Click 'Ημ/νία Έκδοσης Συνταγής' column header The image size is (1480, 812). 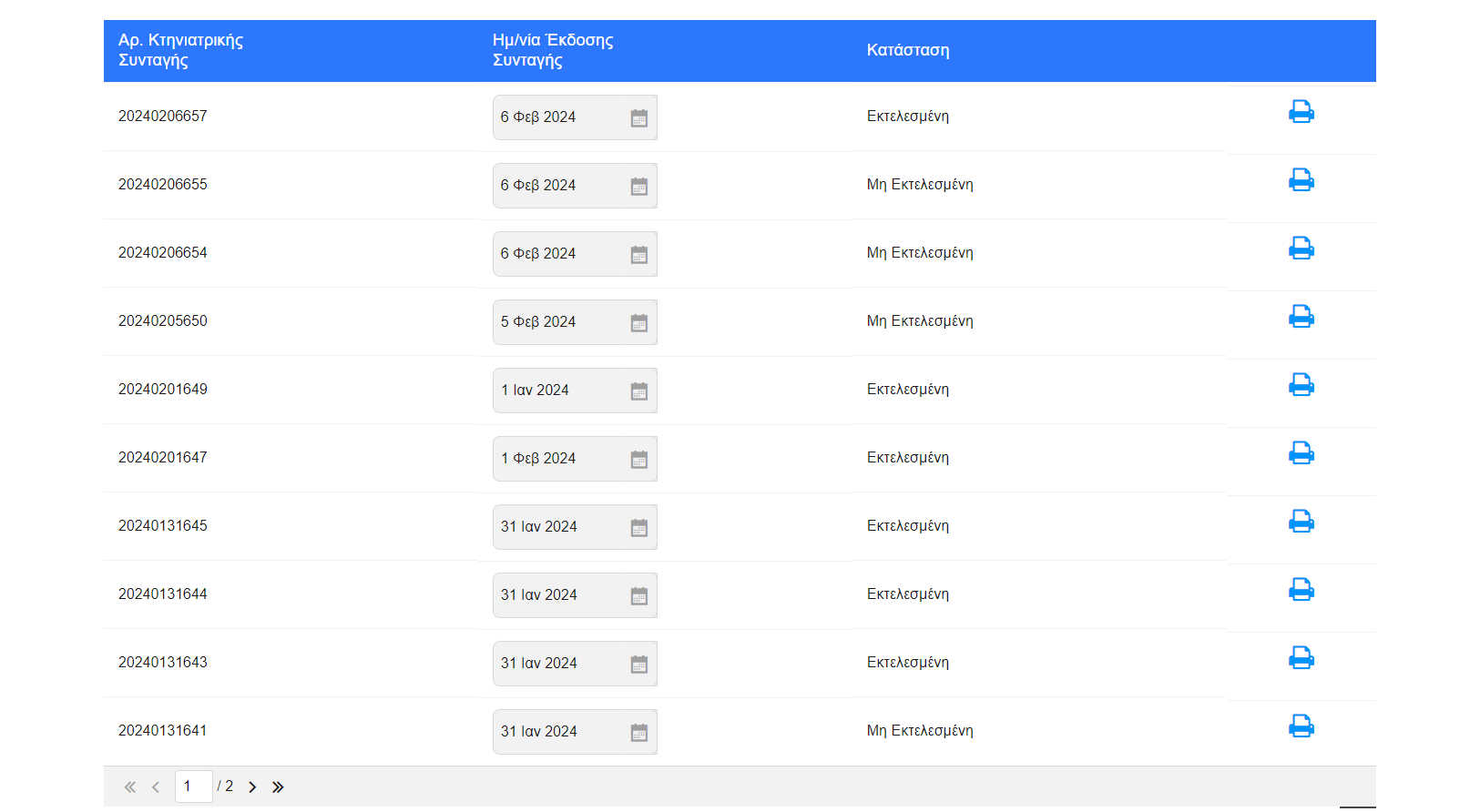coord(553,50)
